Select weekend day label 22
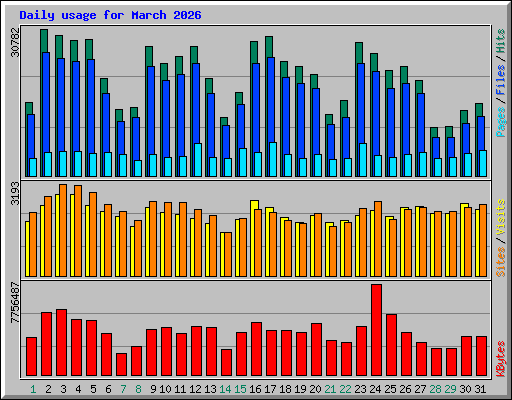Image resolution: width=512 pixels, height=400 pixels. click(345, 389)
